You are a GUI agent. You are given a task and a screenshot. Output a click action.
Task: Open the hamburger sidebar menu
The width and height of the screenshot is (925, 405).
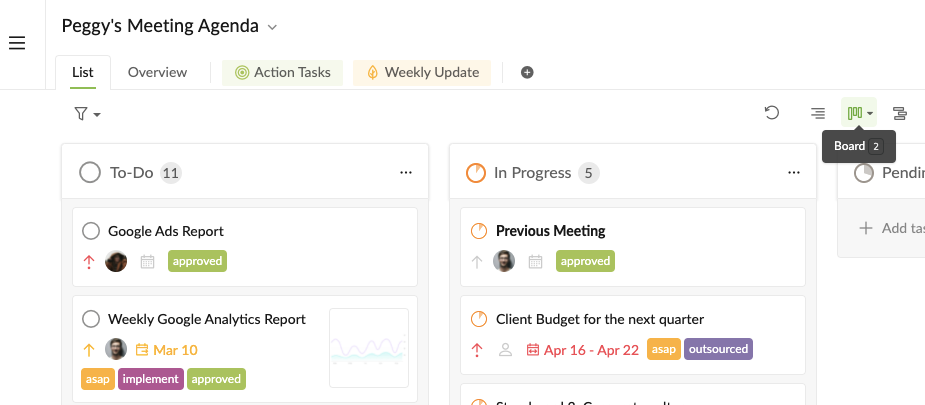tap(17, 43)
